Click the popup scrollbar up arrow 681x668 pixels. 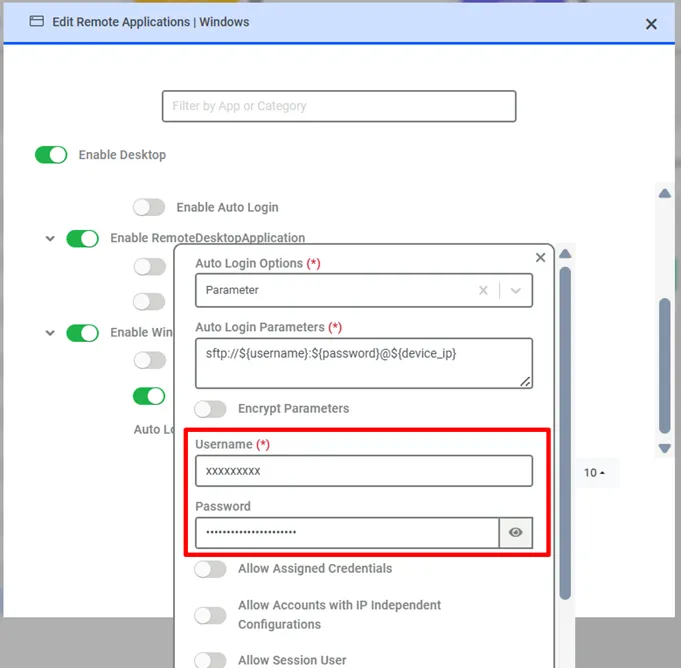point(565,254)
